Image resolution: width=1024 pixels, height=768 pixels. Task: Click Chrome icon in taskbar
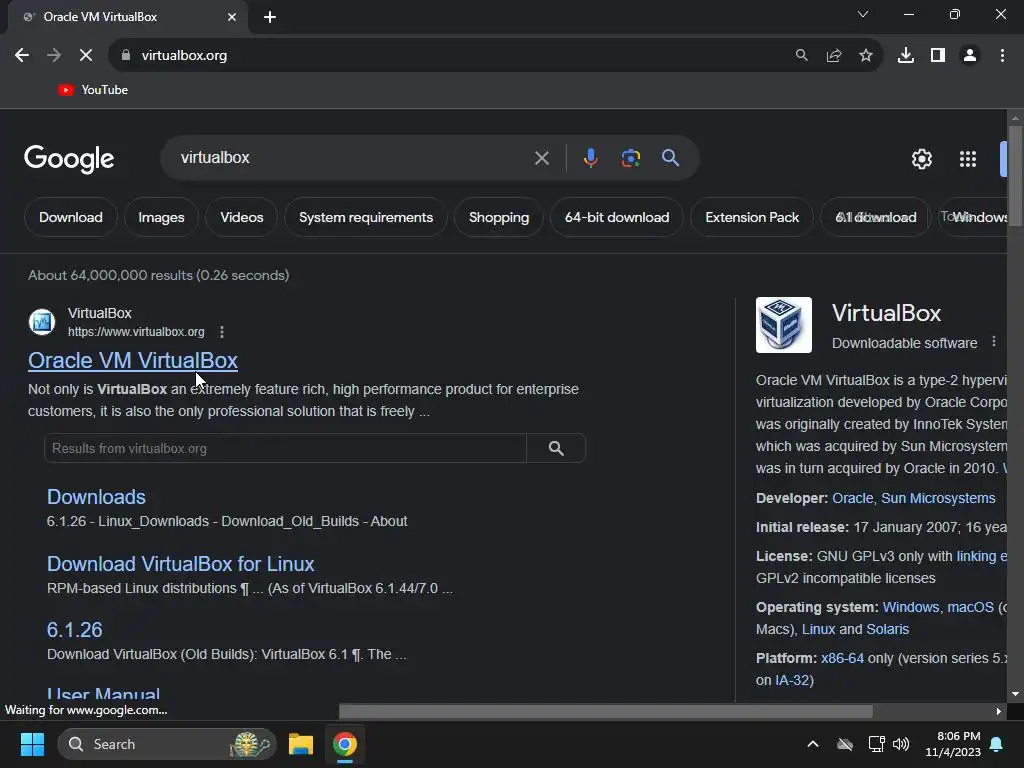point(345,744)
